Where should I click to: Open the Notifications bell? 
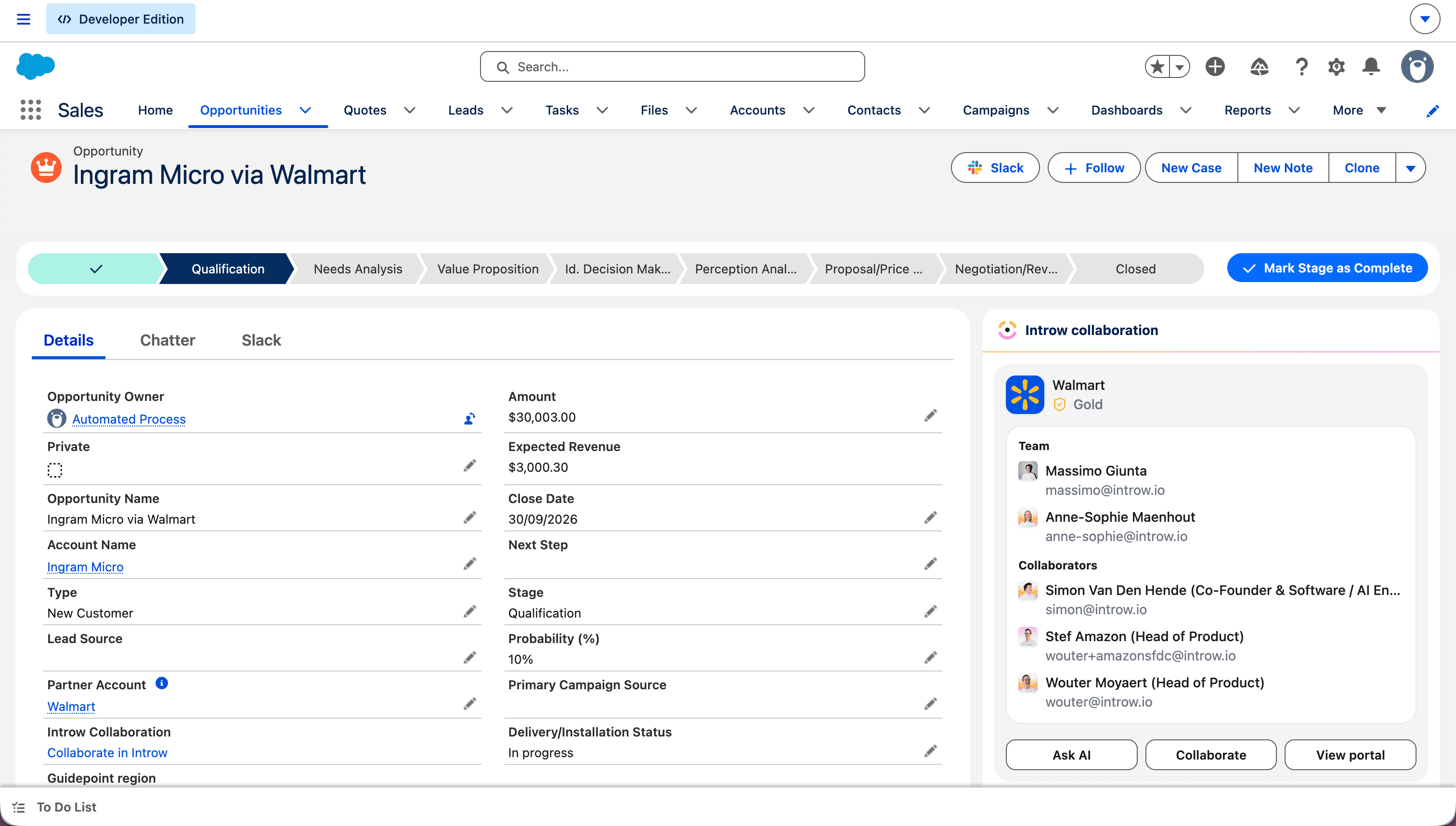click(1371, 67)
